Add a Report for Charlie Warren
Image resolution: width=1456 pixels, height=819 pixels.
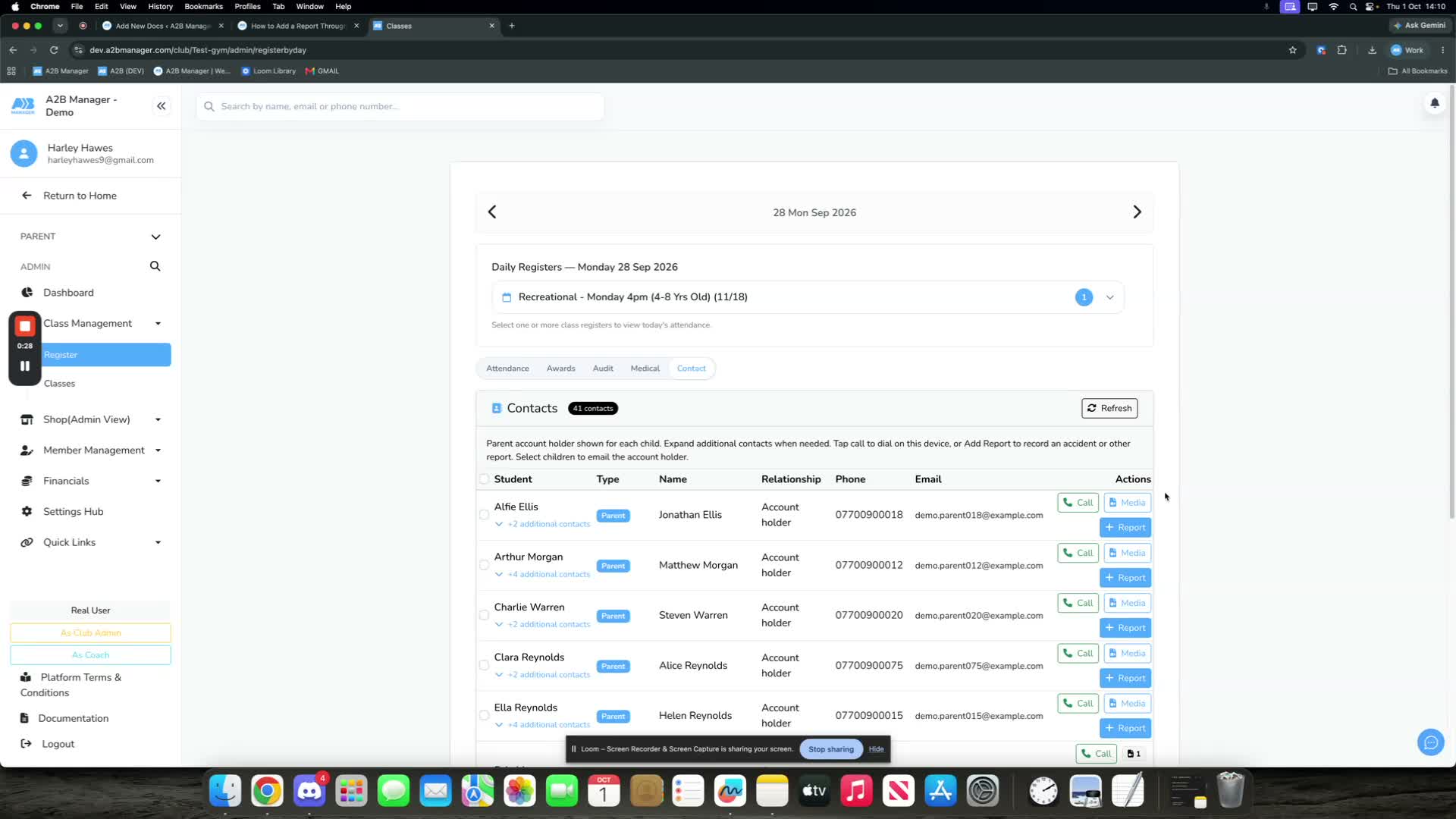(1125, 628)
